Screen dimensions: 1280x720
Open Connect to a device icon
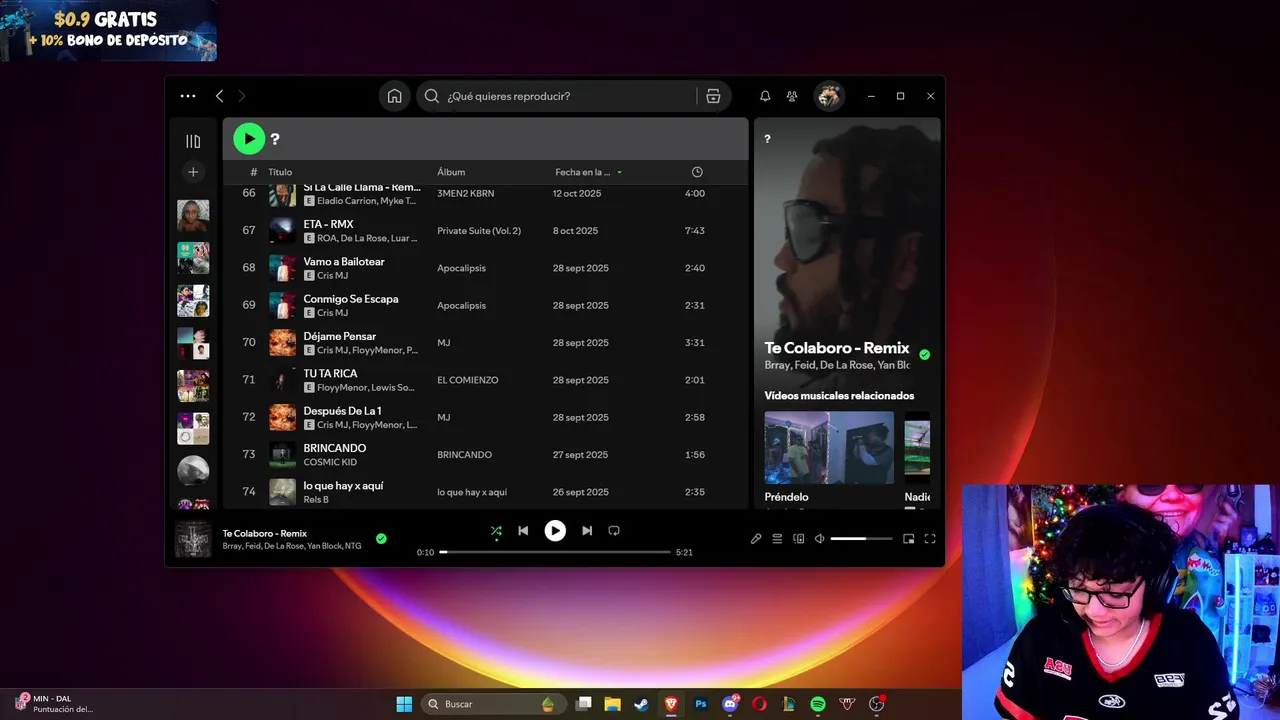(x=798, y=539)
